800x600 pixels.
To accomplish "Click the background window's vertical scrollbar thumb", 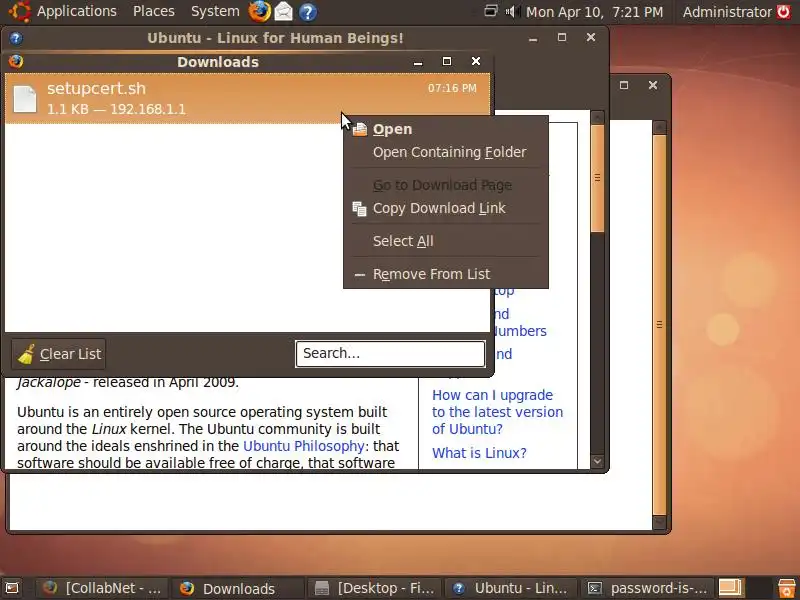I will (x=659, y=324).
